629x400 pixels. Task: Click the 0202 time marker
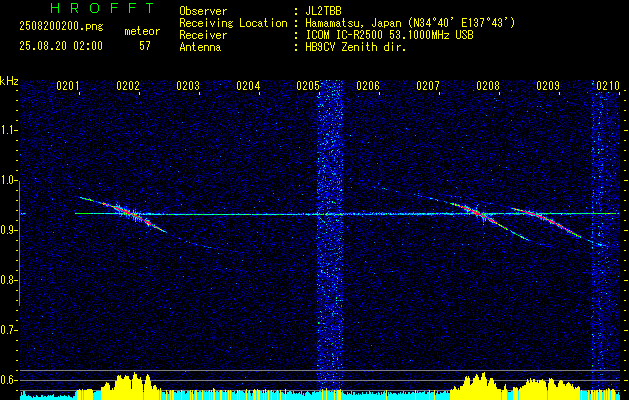coord(128,85)
